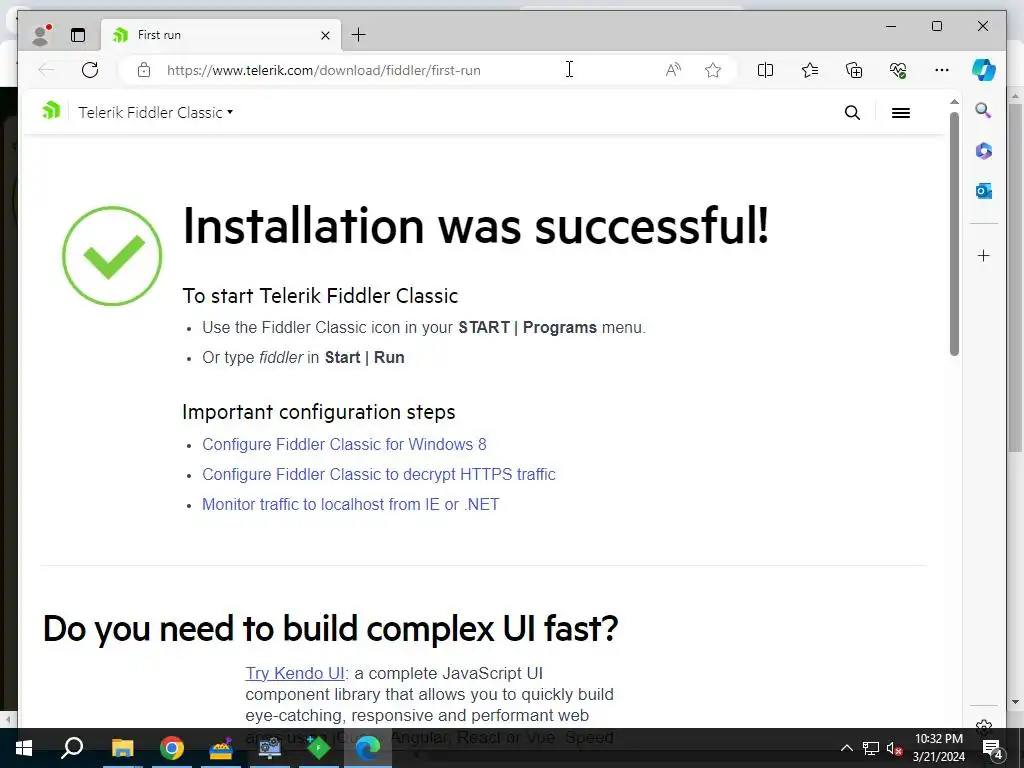Open Outlook sidebar icon

pyautogui.click(x=984, y=191)
